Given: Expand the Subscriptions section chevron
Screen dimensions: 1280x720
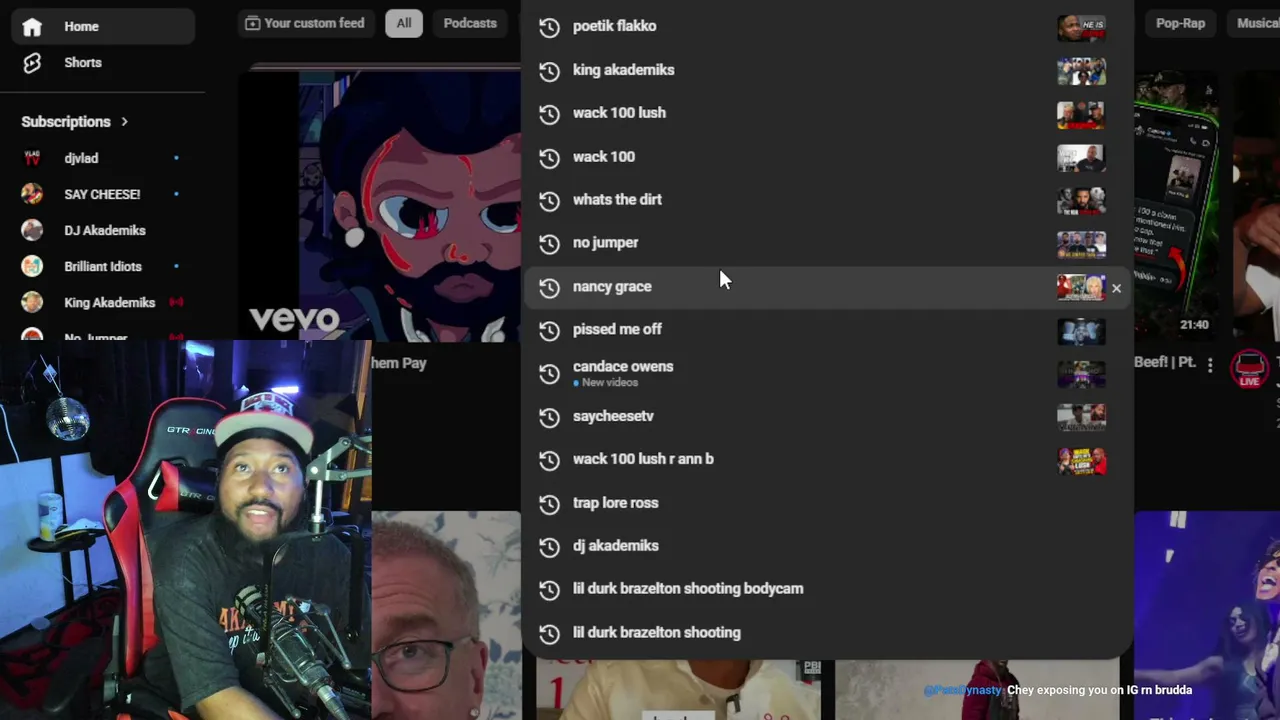Looking at the screenshot, I should tap(125, 122).
